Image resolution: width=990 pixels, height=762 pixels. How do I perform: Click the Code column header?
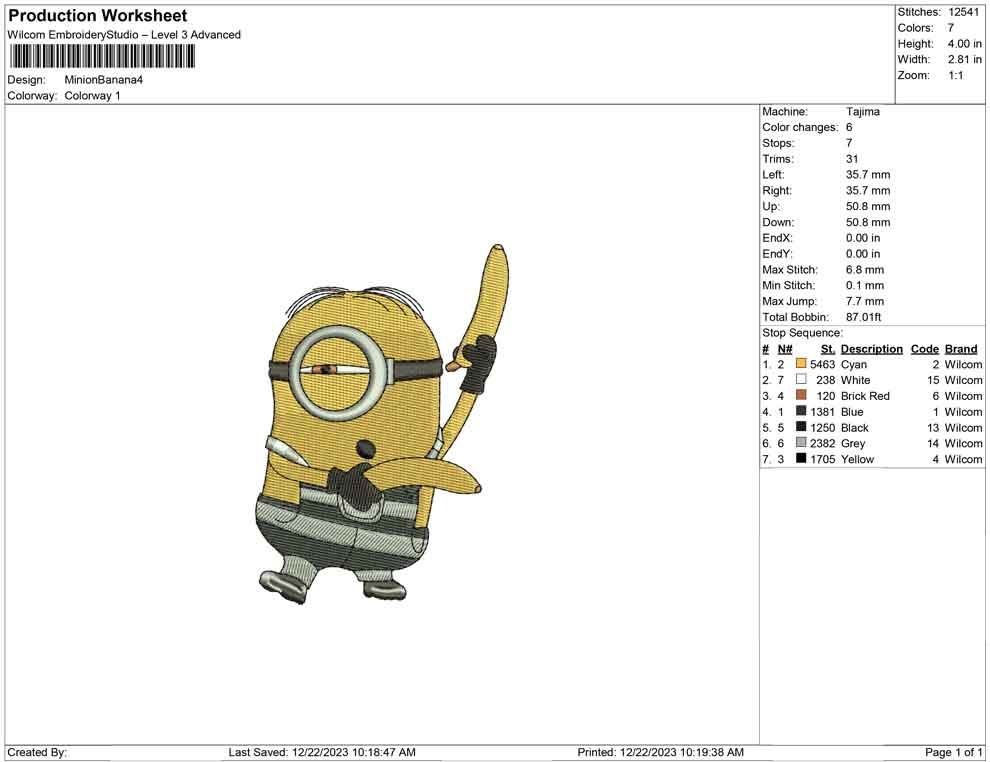tap(924, 349)
